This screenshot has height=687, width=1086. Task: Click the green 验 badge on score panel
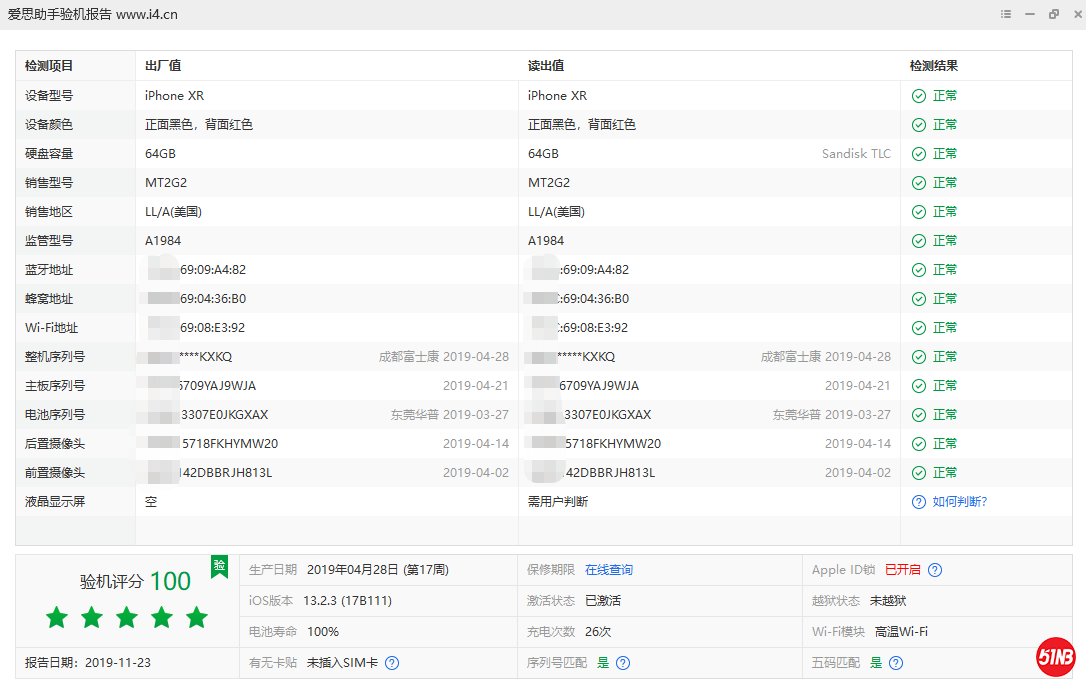219,566
